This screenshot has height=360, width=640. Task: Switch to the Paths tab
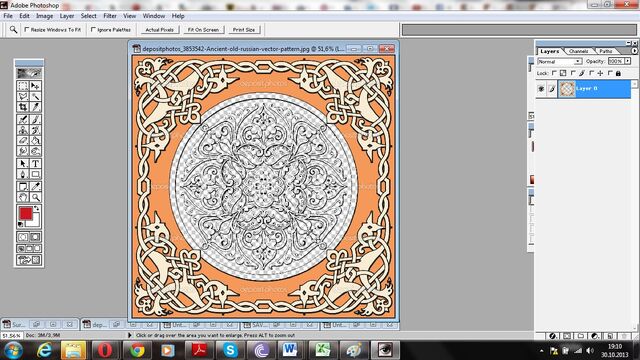(606, 51)
